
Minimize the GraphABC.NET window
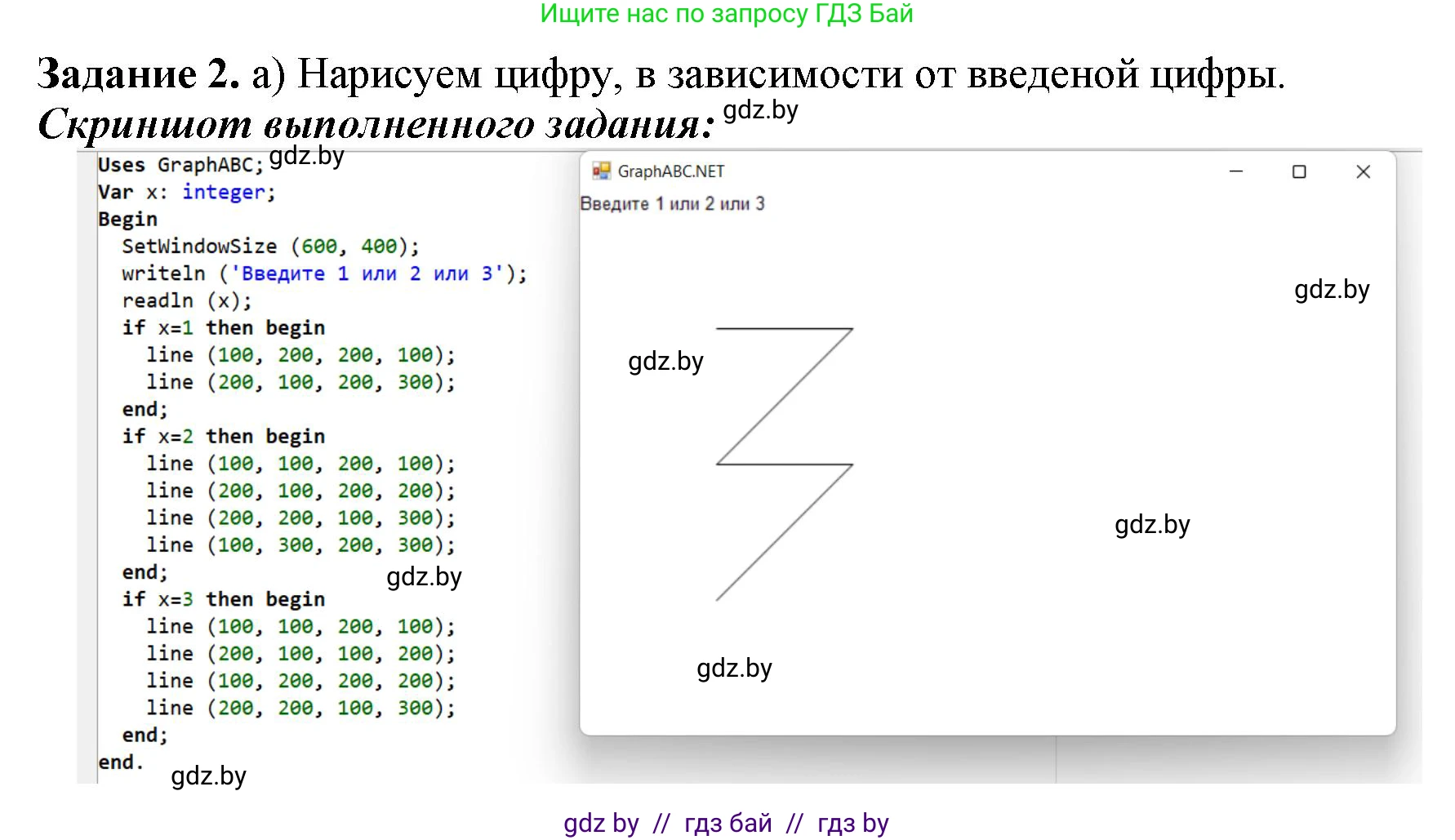(1236, 171)
